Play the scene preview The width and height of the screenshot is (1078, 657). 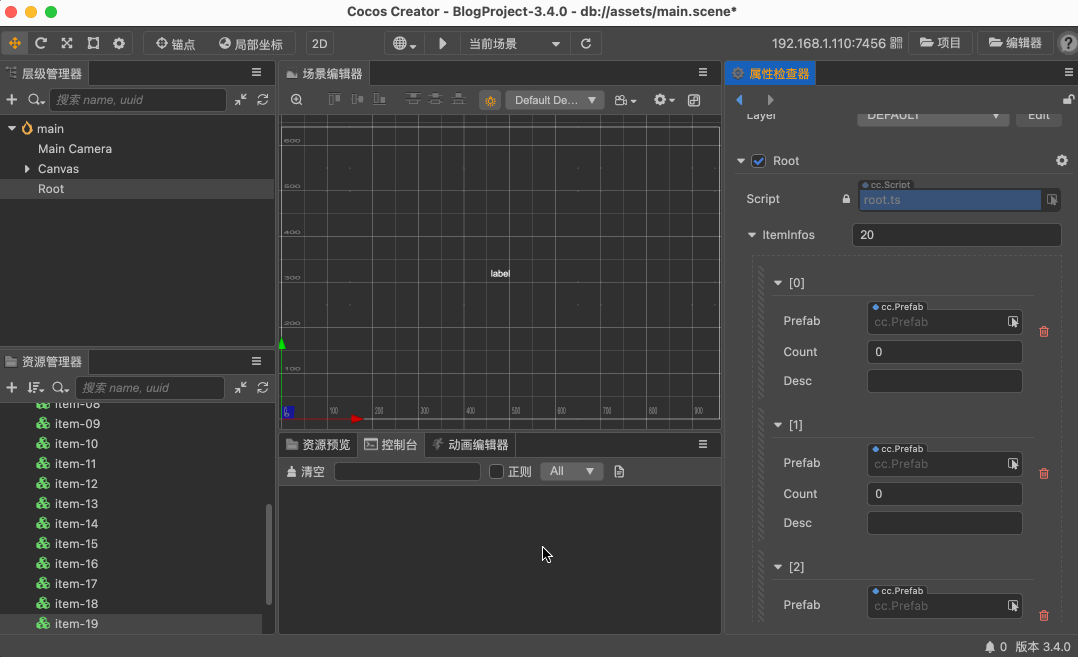coord(443,43)
